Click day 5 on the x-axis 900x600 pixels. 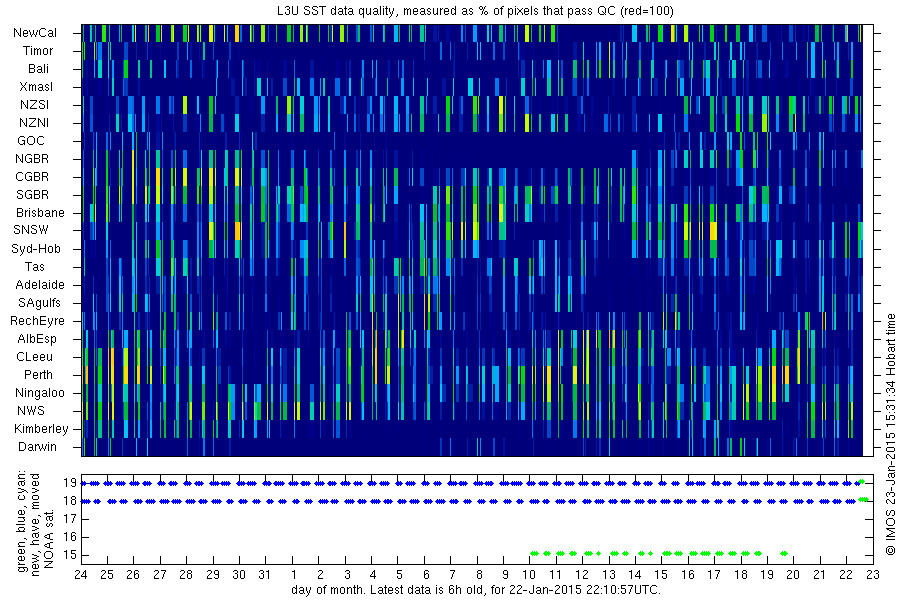pos(399,575)
